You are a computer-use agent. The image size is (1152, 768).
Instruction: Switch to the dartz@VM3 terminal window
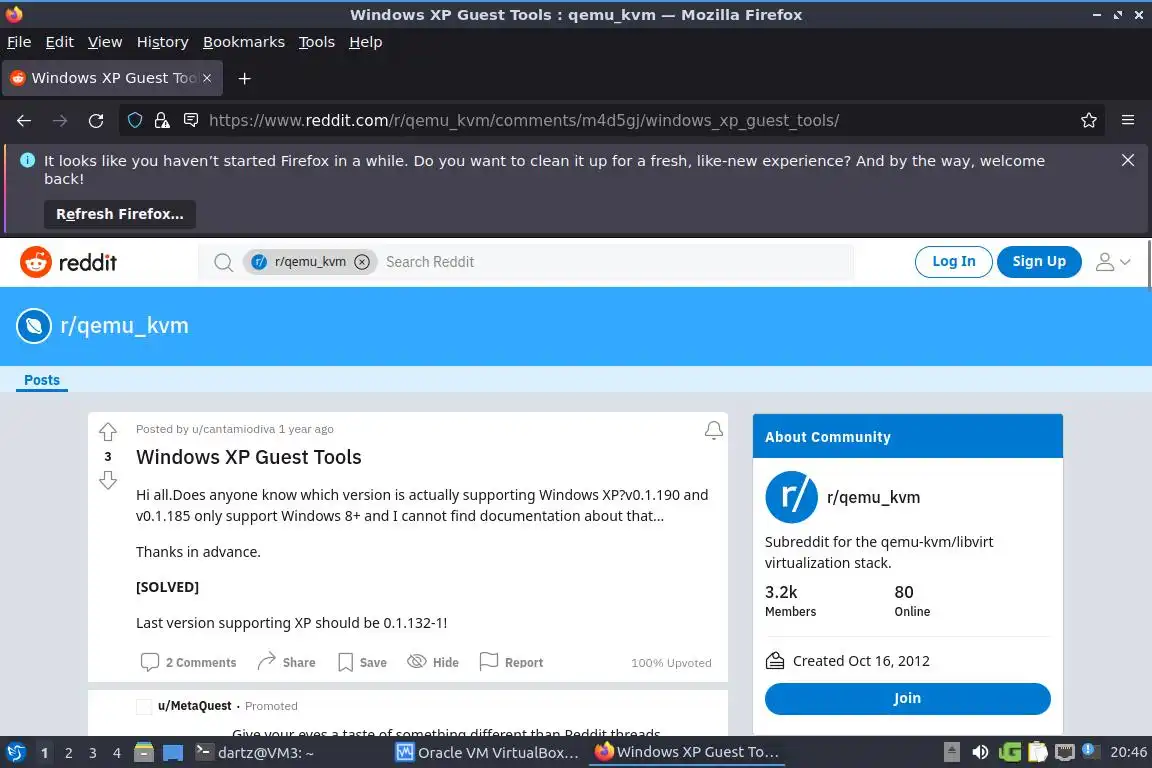pyautogui.click(x=255, y=753)
